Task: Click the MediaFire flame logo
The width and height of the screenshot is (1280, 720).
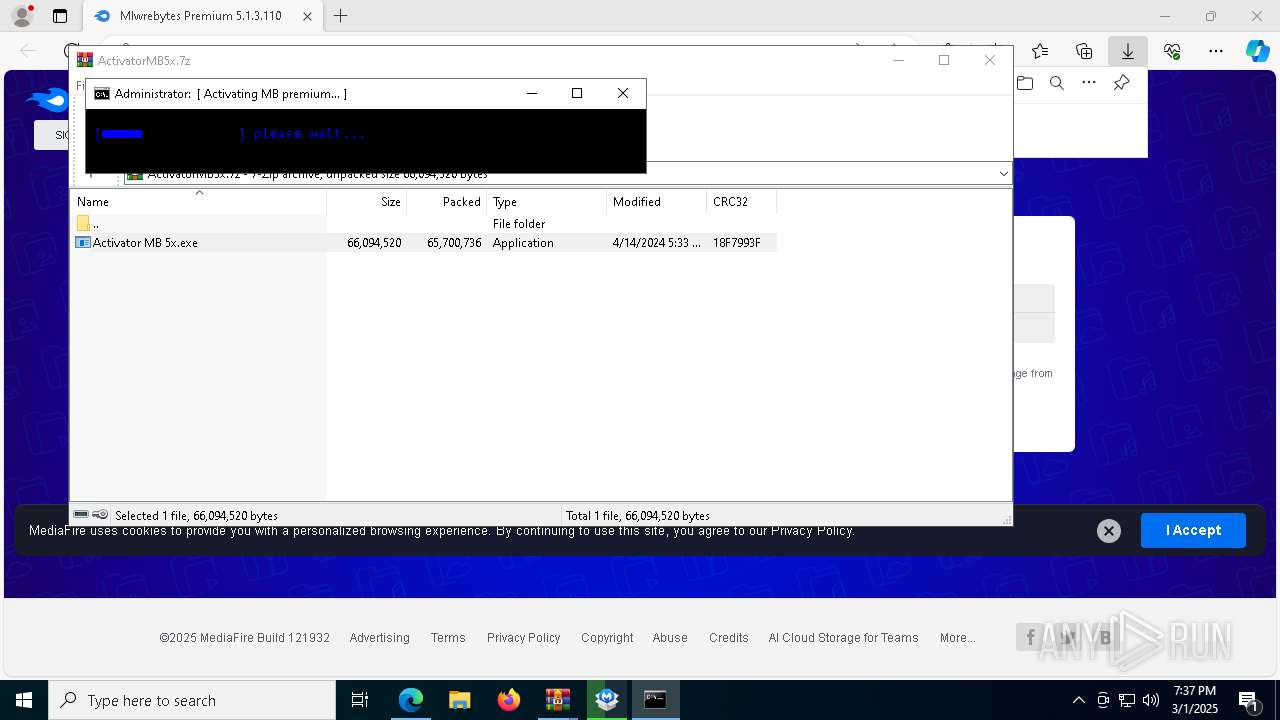Action: coord(47,99)
